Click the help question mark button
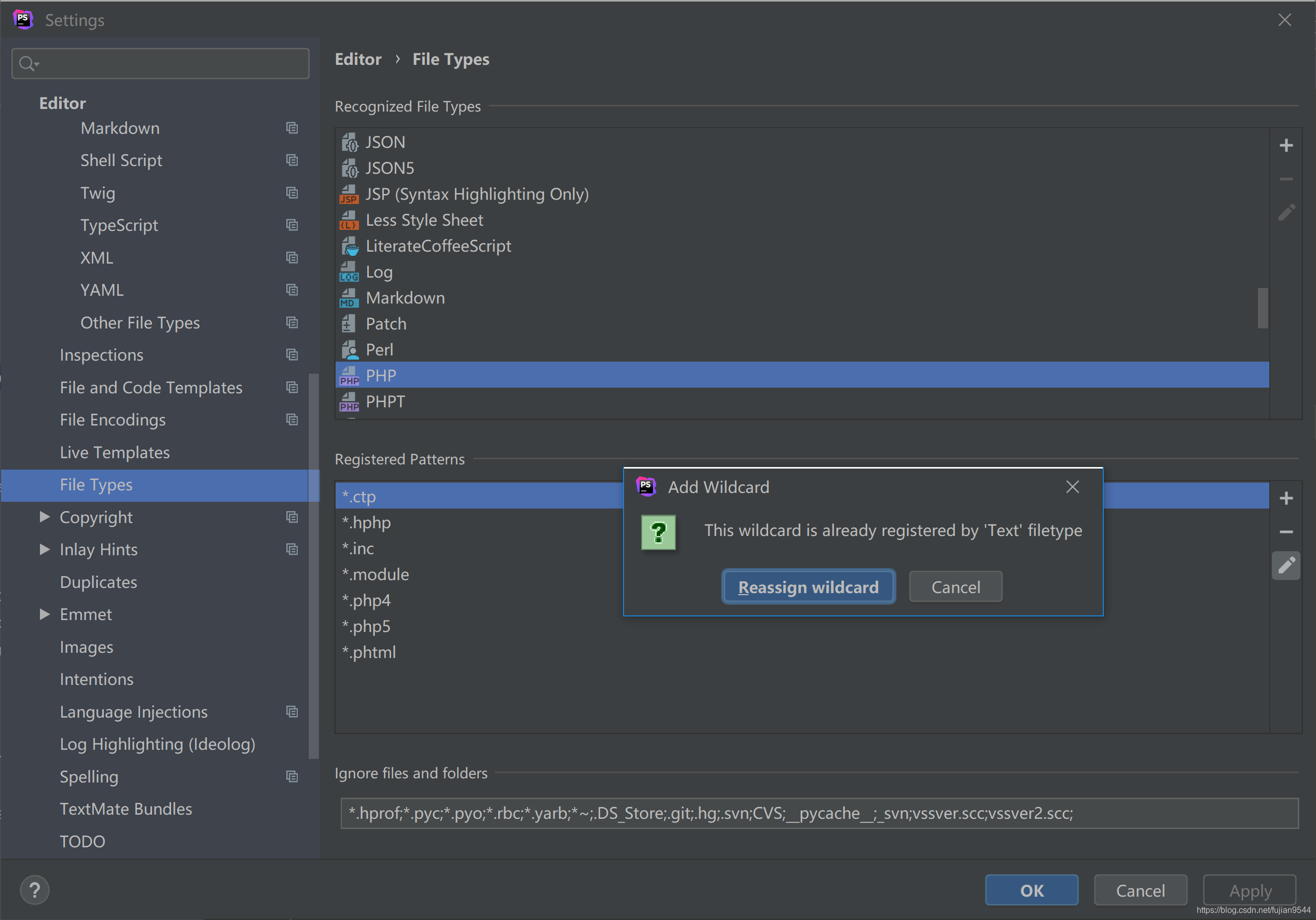 34,889
